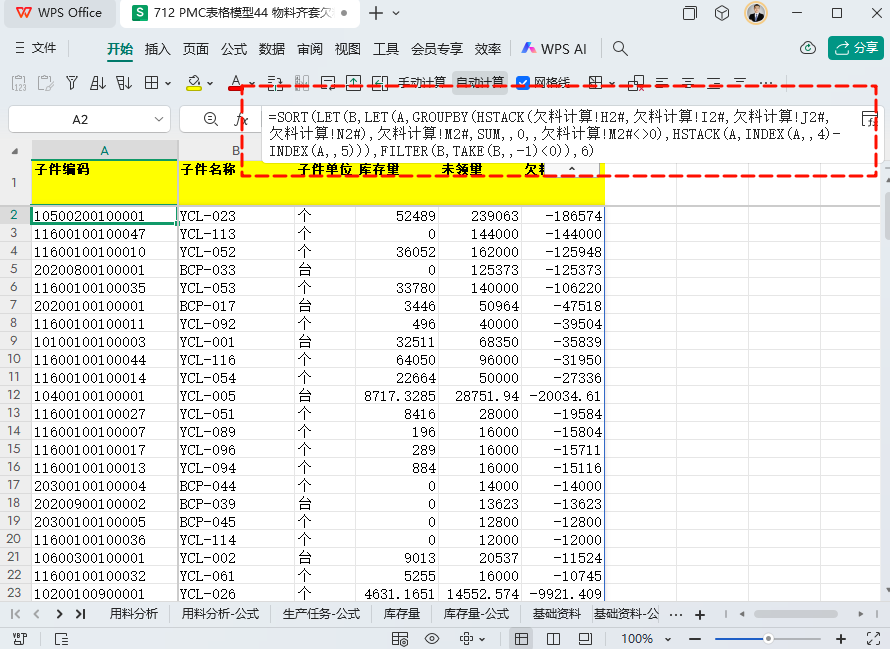Open the 公式 Formulas tab
Viewport: 890px width, 649px height.
(x=234, y=49)
